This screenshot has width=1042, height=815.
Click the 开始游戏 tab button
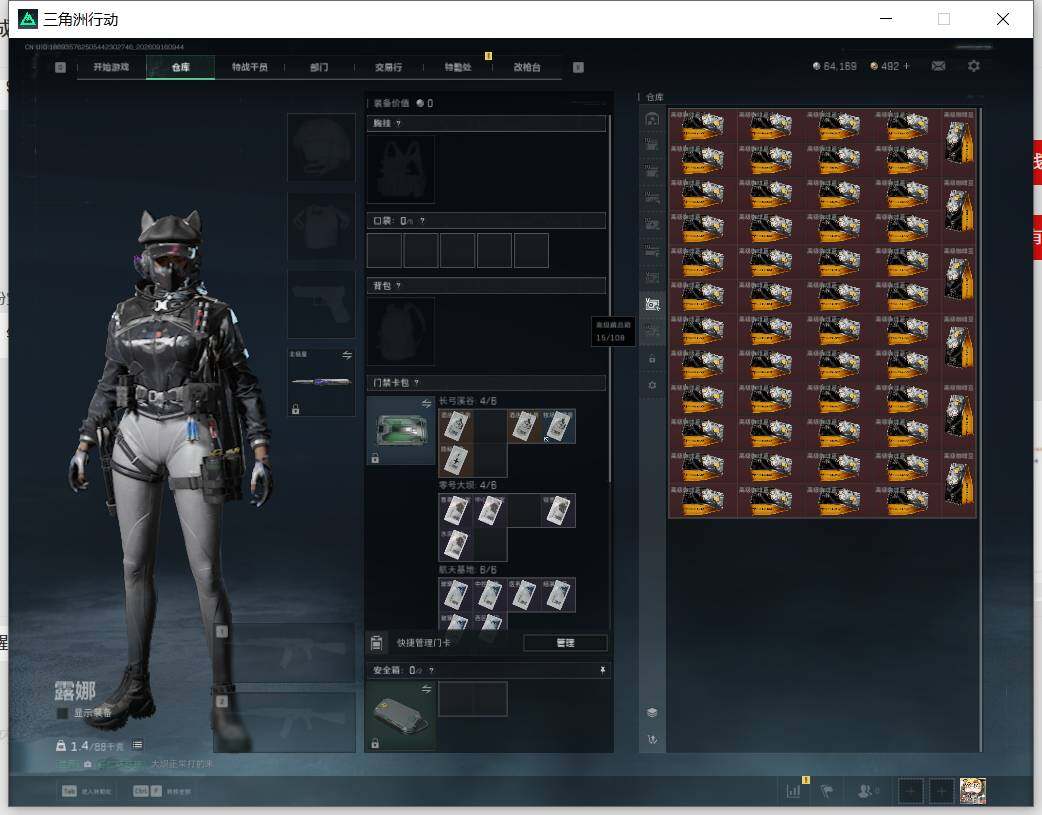pos(111,67)
